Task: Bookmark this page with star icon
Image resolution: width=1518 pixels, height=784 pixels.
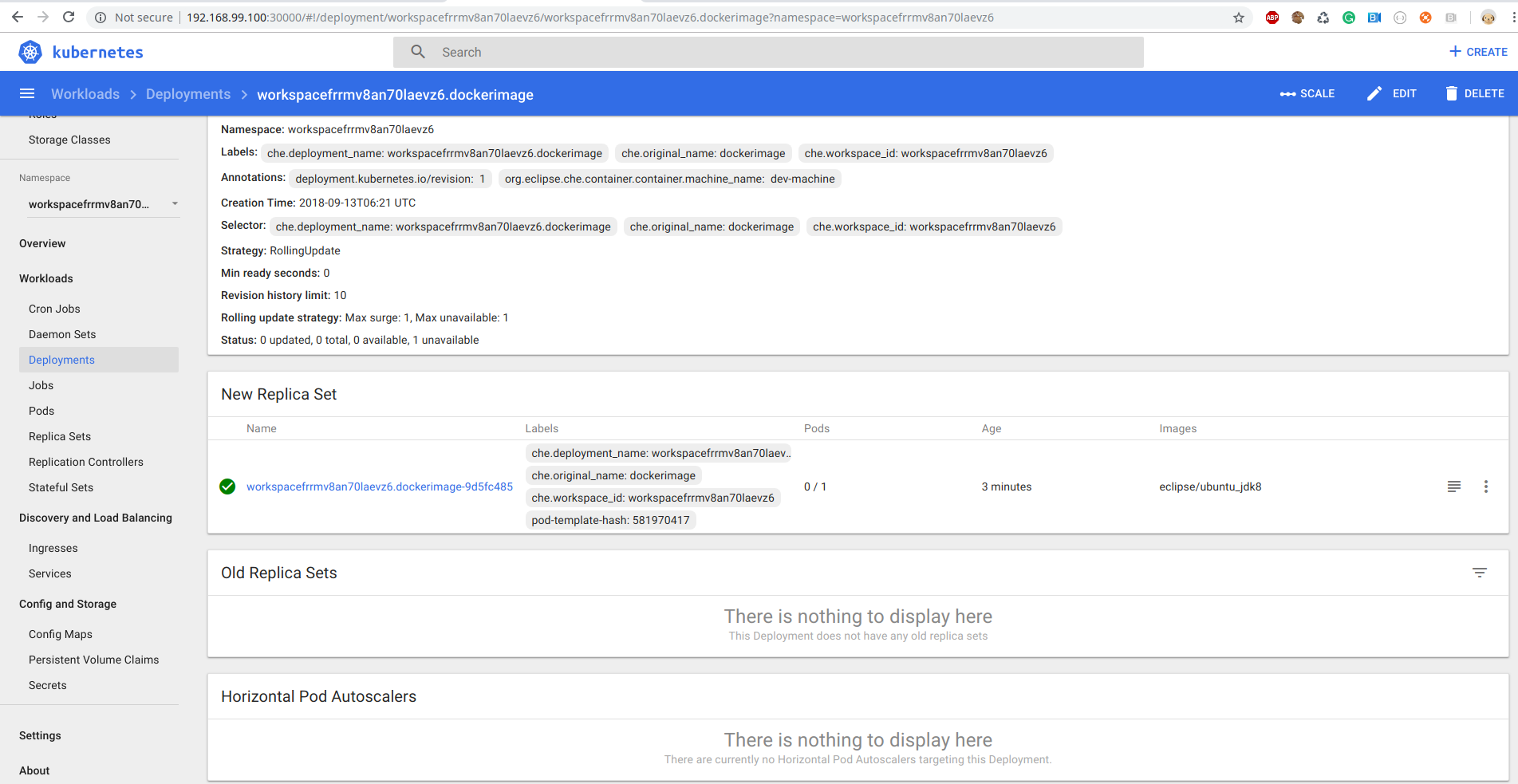Action: click(1239, 18)
